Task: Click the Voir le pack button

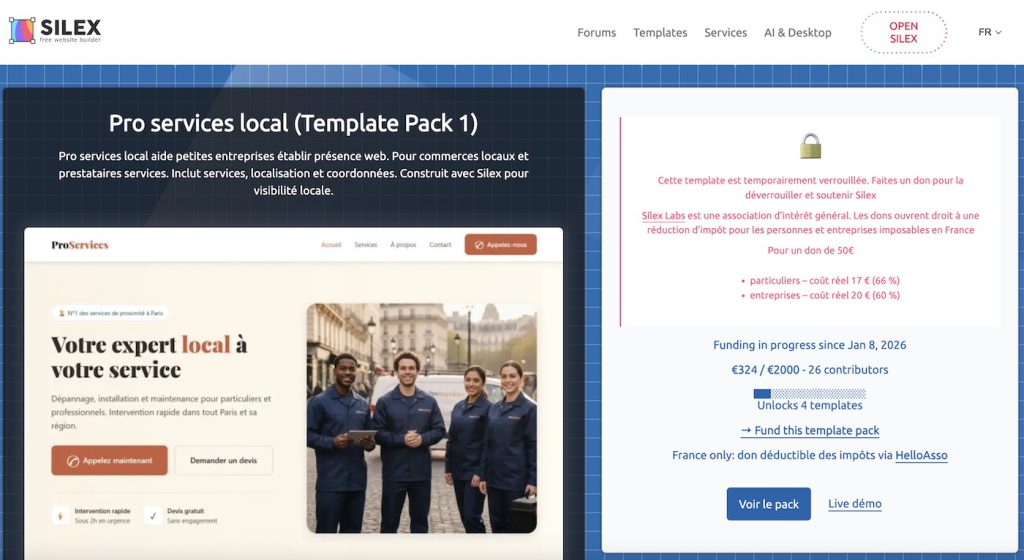Action: pyautogui.click(x=769, y=504)
